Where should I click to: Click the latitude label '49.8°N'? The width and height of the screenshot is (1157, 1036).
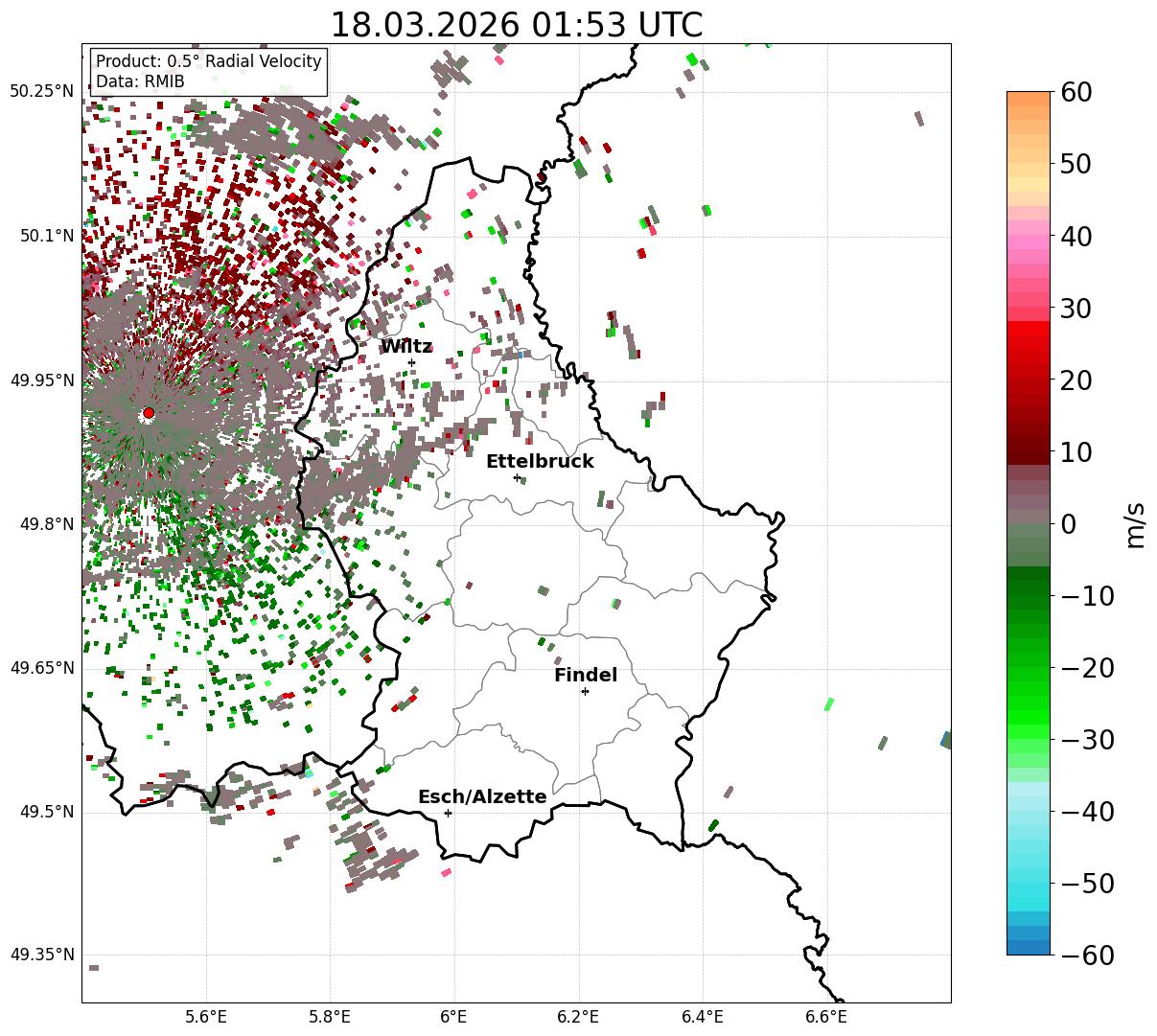point(45,524)
